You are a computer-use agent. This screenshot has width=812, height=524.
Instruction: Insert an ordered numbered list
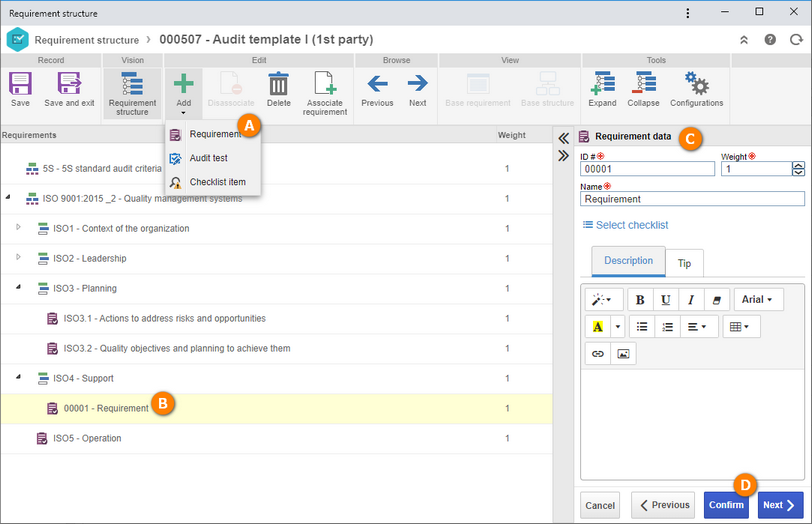point(668,327)
